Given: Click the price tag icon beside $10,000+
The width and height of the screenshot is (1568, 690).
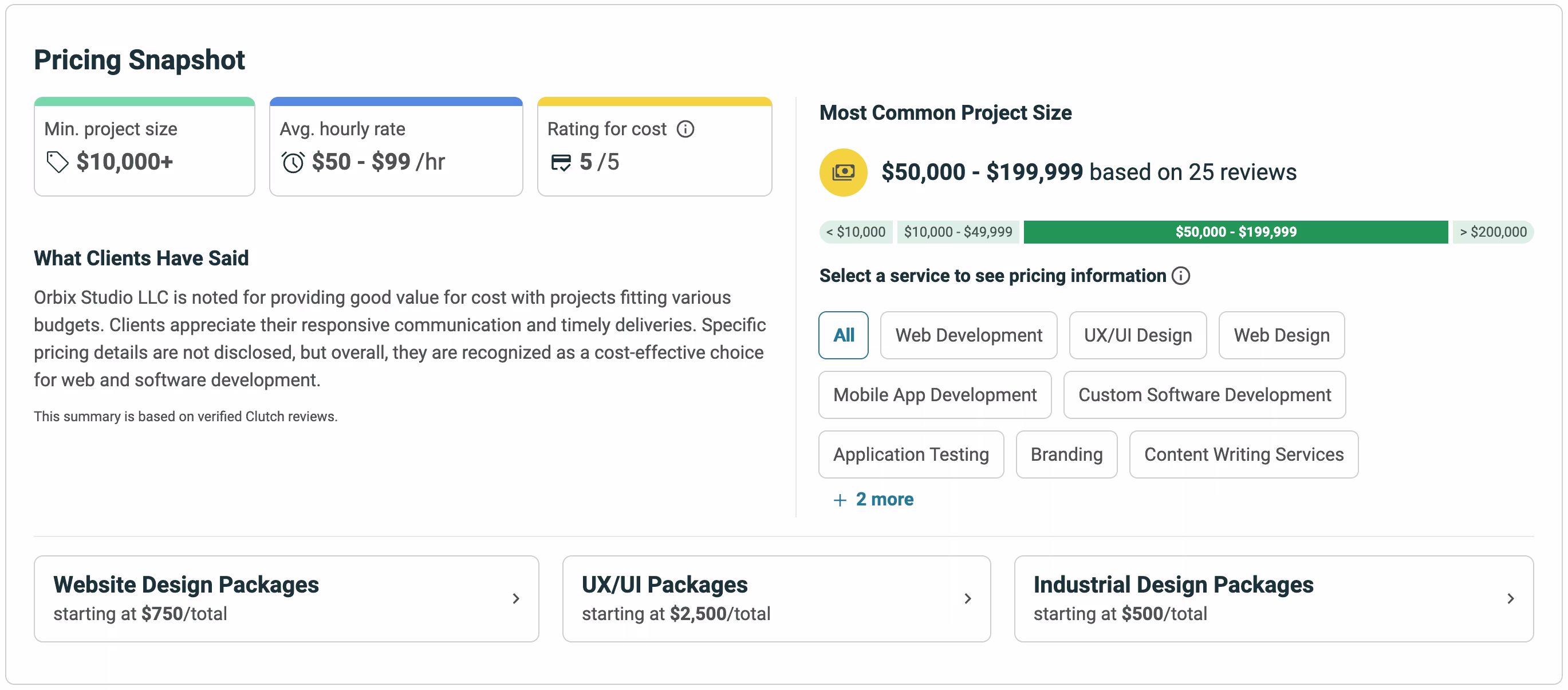Looking at the screenshot, I should pyautogui.click(x=58, y=162).
